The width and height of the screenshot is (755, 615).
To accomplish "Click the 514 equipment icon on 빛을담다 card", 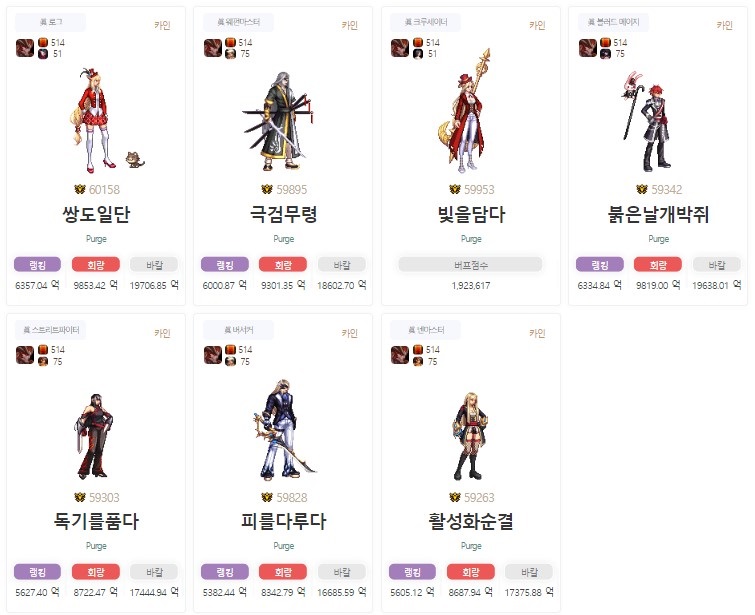I will tap(418, 42).
